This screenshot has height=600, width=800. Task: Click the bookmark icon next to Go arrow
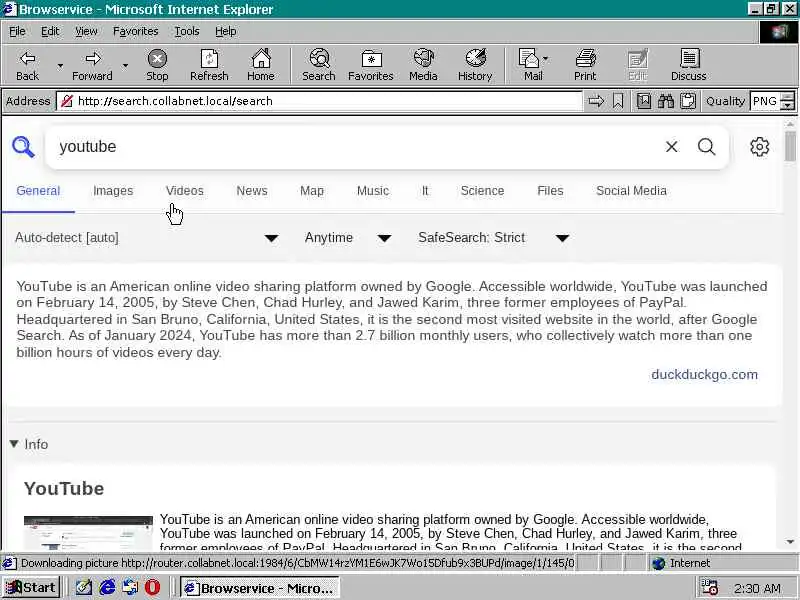click(x=618, y=101)
